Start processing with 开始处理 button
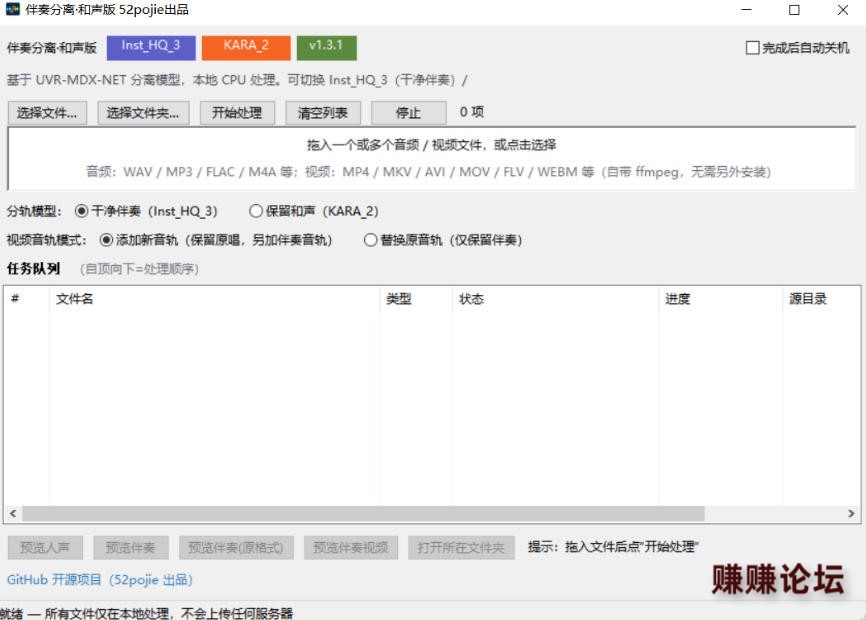 click(237, 113)
